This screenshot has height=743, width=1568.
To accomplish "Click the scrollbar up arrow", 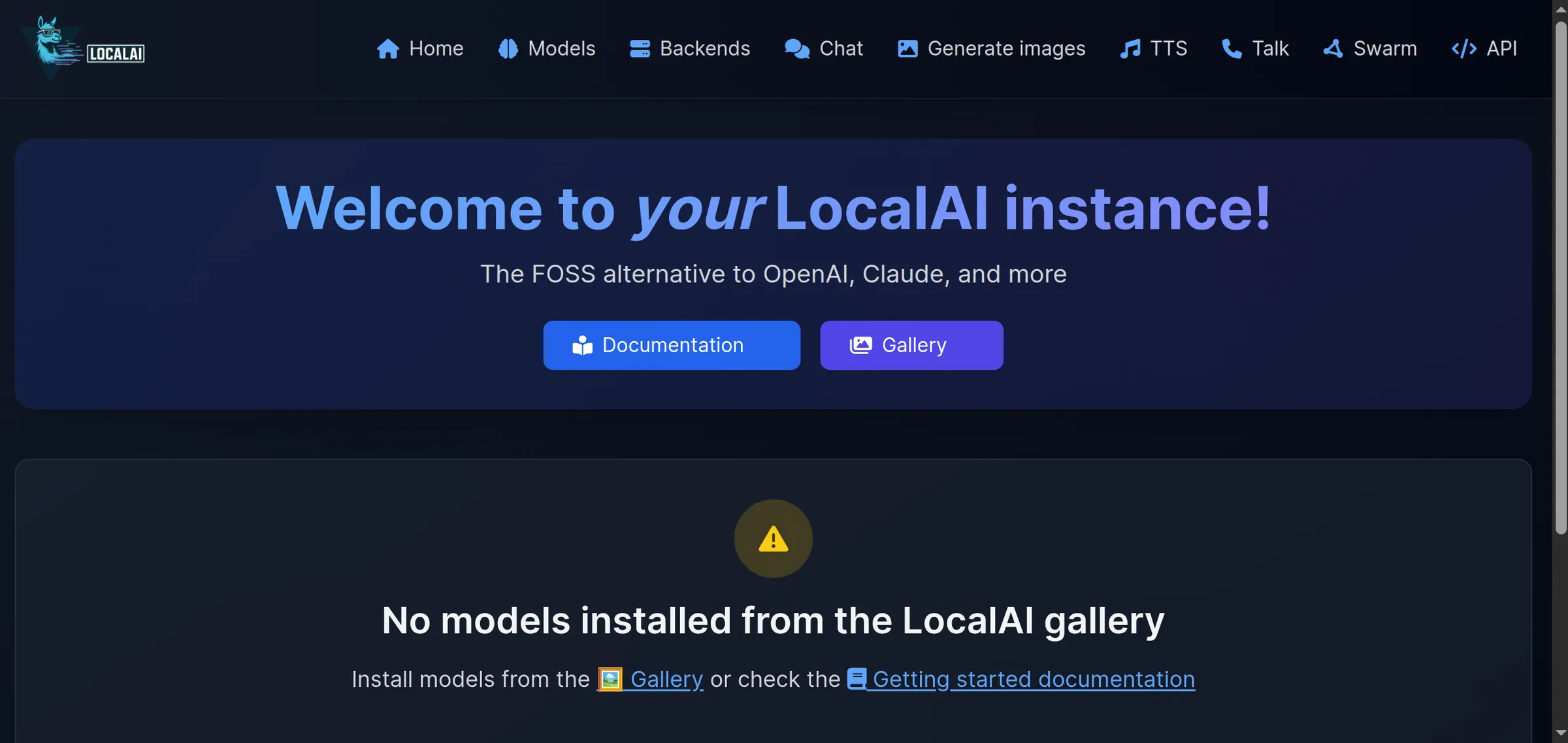I will click(x=1560, y=9).
